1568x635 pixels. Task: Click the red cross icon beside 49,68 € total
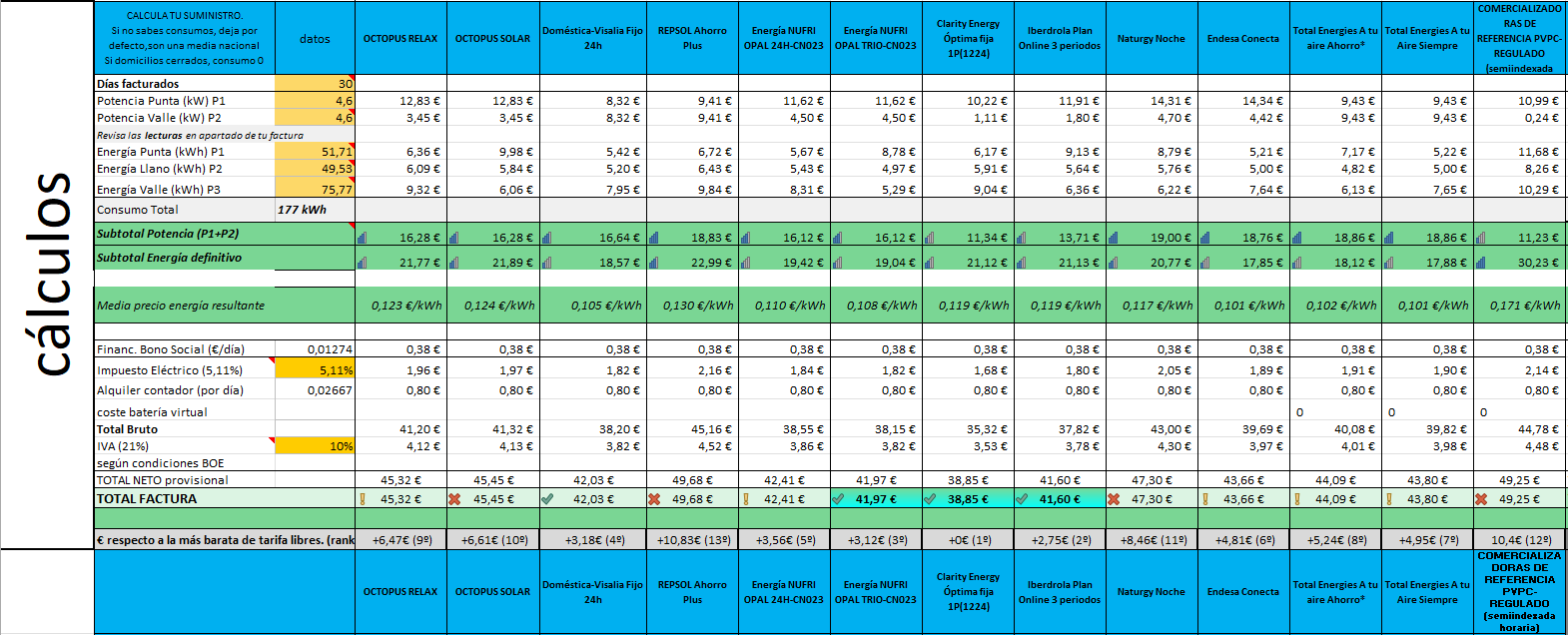click(x=654, y=499)
